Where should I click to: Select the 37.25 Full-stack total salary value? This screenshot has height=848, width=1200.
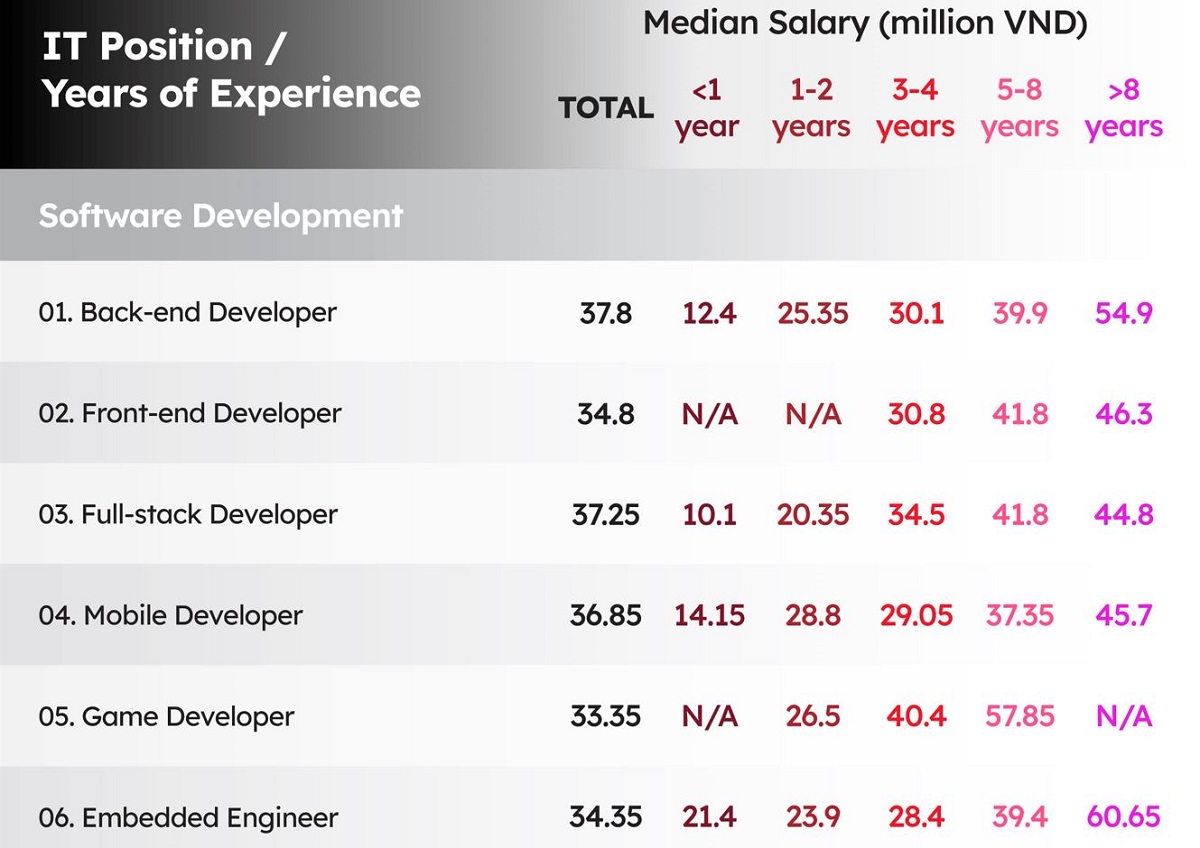click(x=606, y=515)
